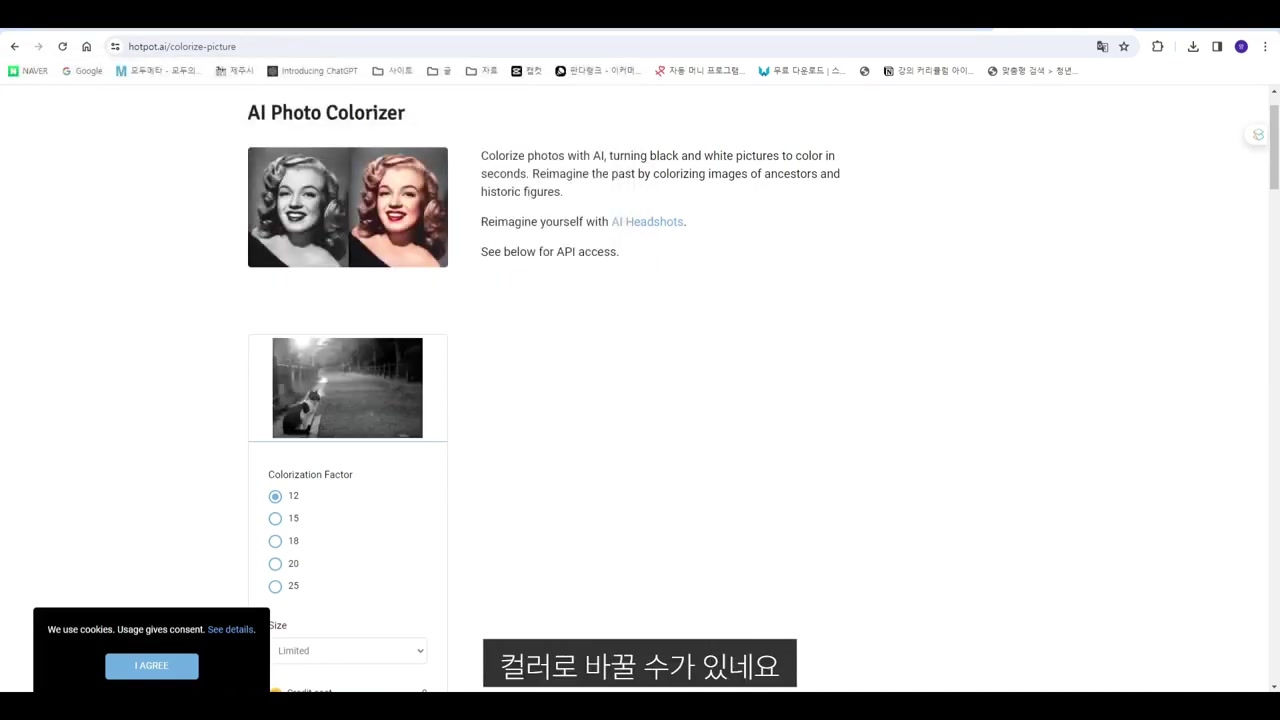Click the 'See below for API access.' text
Screen dimensions: 1280x720
[550, 252]
